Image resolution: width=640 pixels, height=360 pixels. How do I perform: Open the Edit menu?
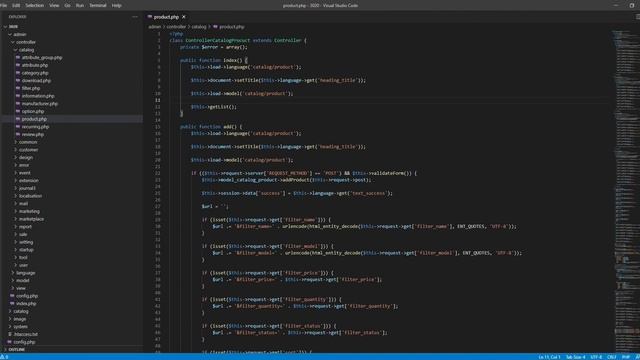coord(16,6)
